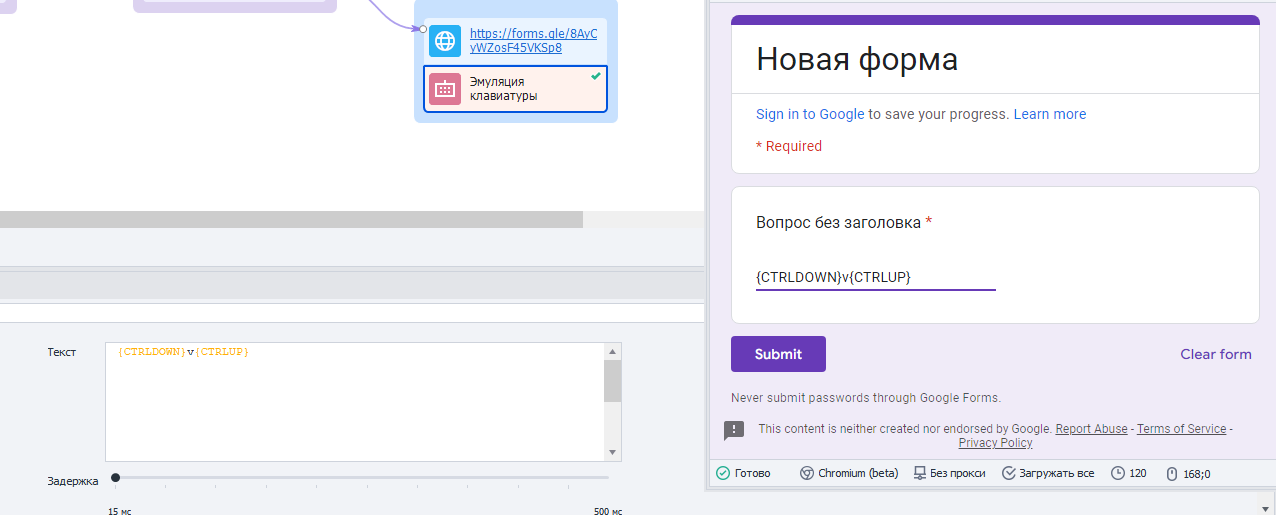Click the keyboard emulation action icon
Viewport: 1276px width, 515px height.
point(445,89)
